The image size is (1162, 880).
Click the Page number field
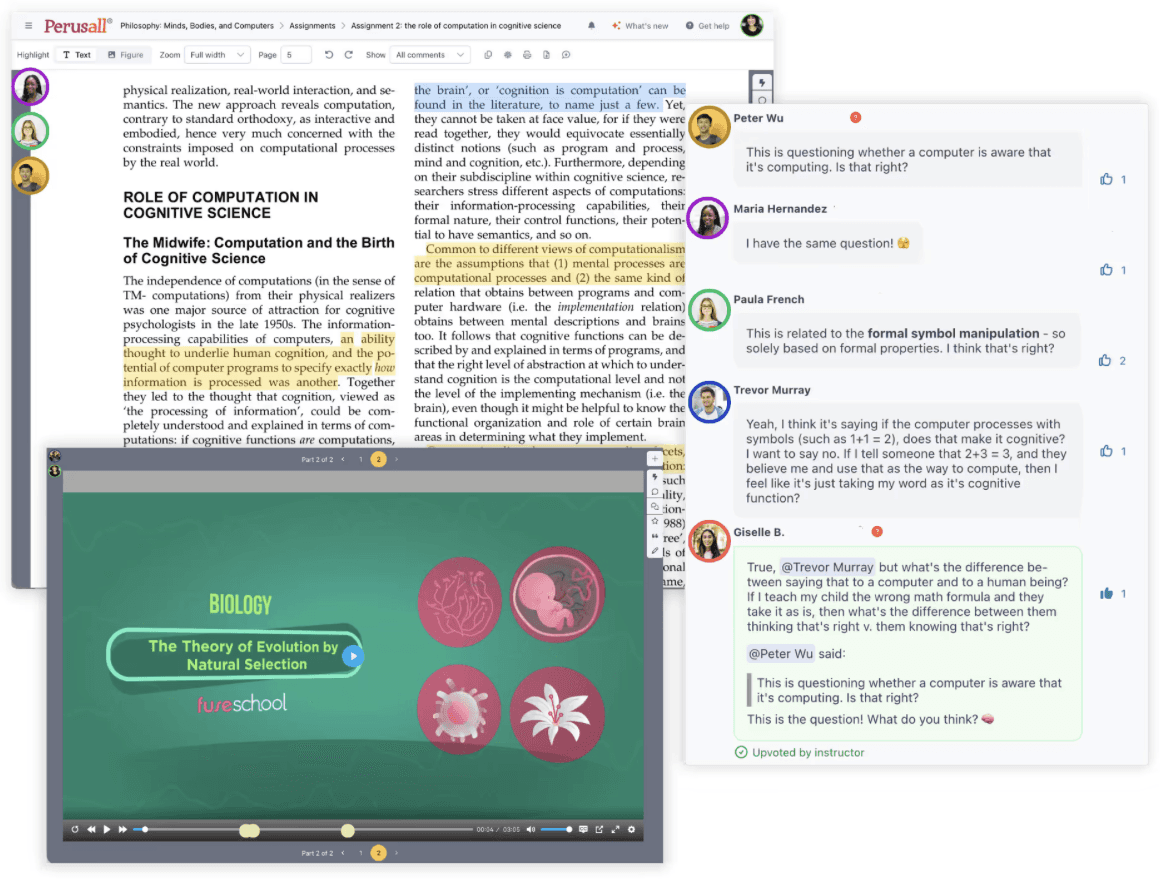(296, 55)
